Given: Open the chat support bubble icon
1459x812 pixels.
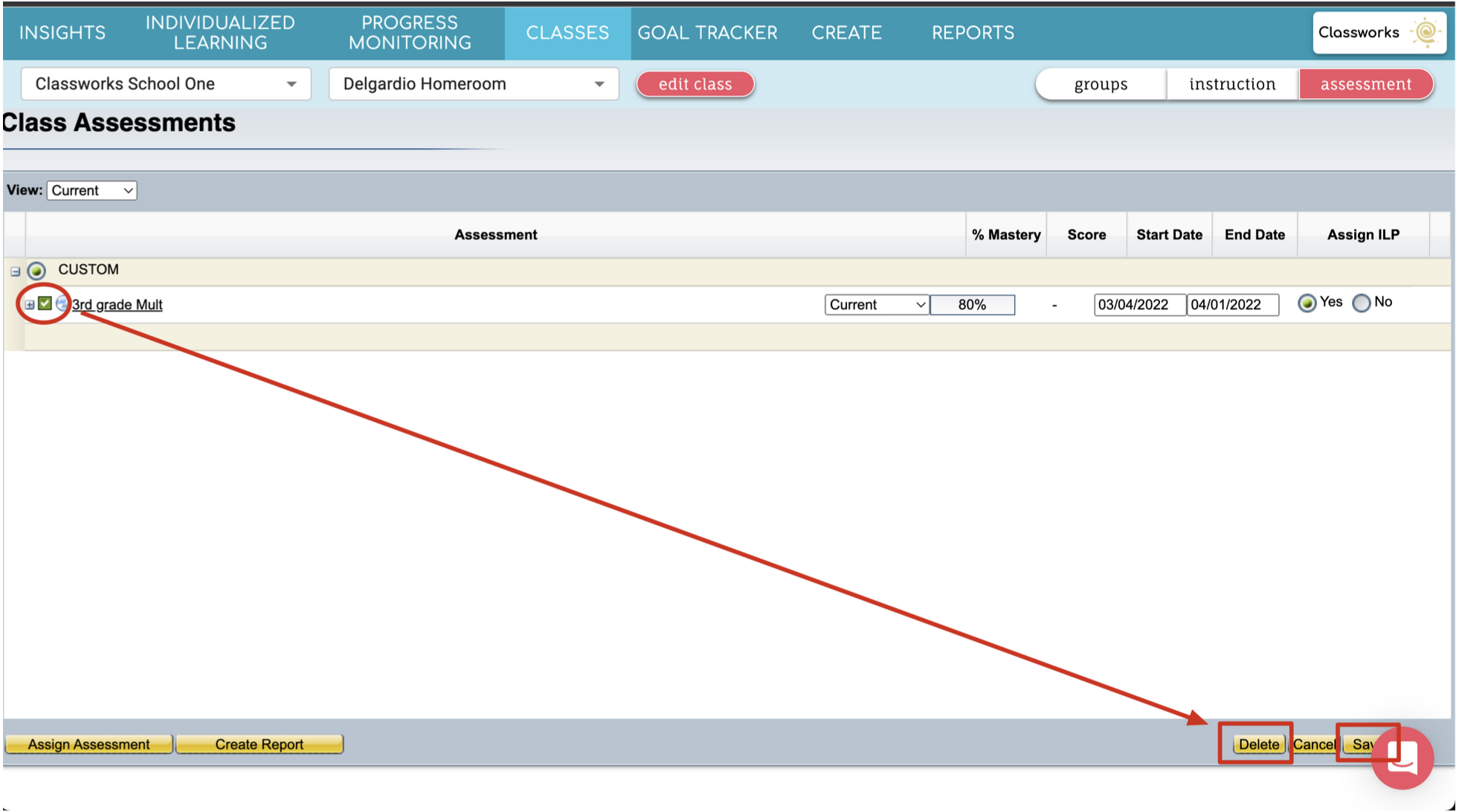Looking at the screenshot, I should pos(1402,758).
